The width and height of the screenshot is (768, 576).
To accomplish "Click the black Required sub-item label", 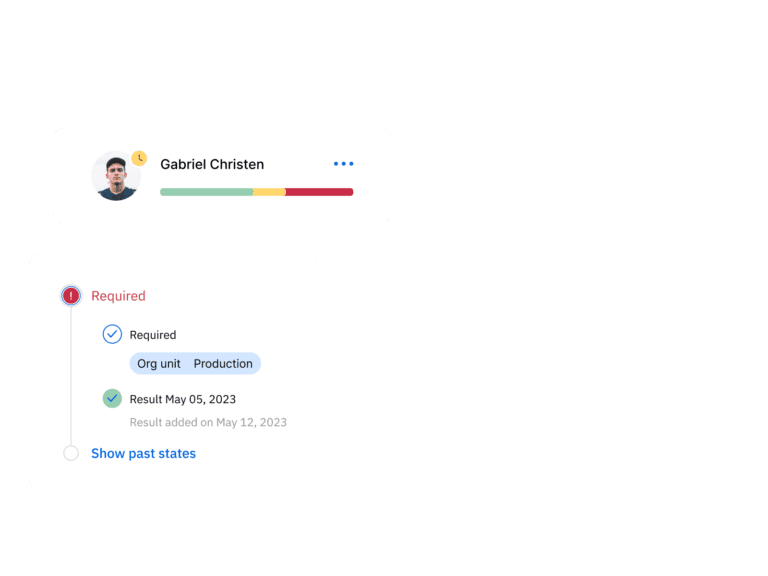I will pyautogui.click(x=153, y=335).
